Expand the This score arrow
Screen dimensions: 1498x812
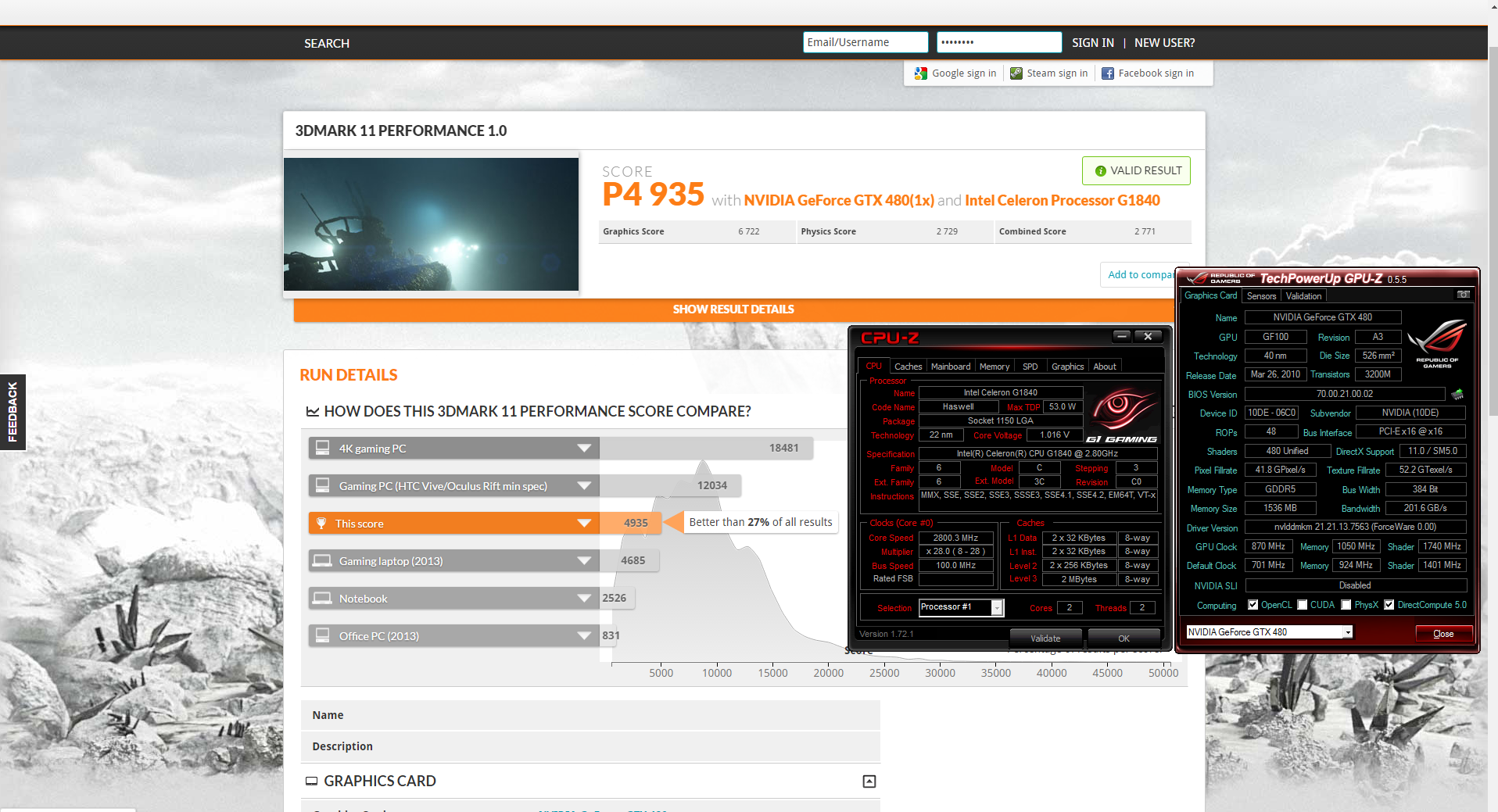584,523
